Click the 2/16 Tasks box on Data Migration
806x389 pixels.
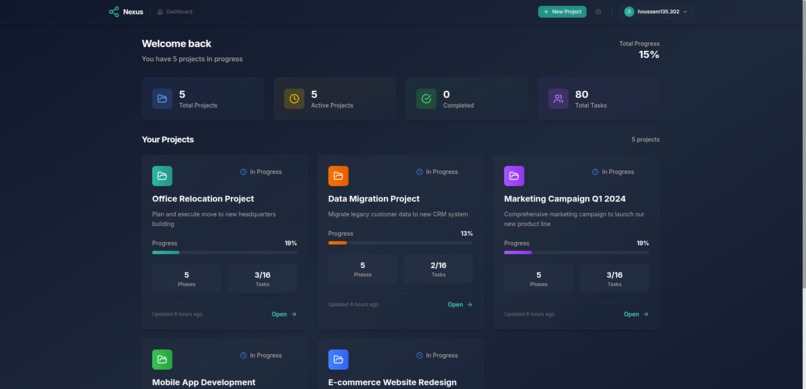(438, 269)
